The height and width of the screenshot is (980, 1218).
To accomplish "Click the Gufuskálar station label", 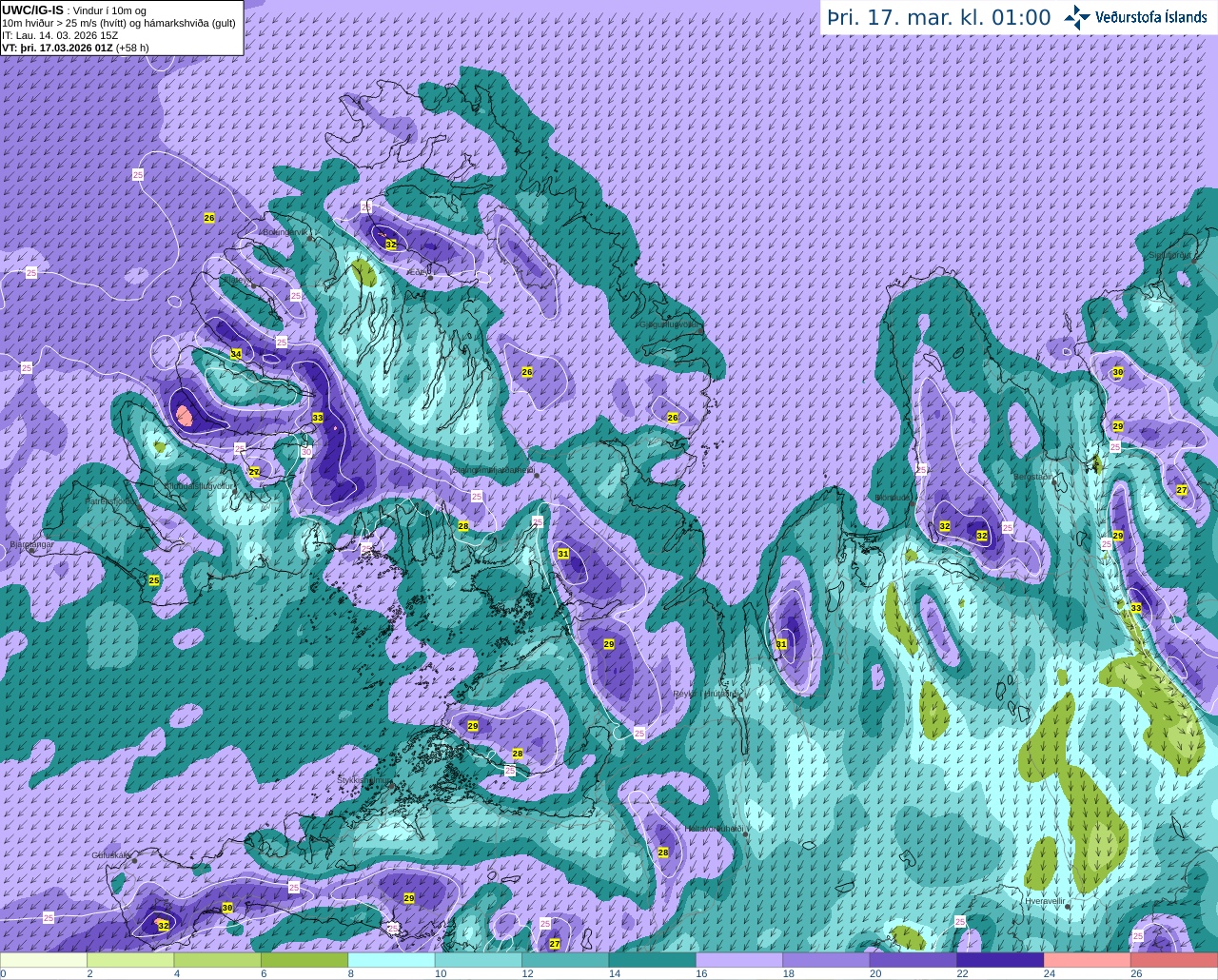I will pyautogui.click(x=110, y=855).
